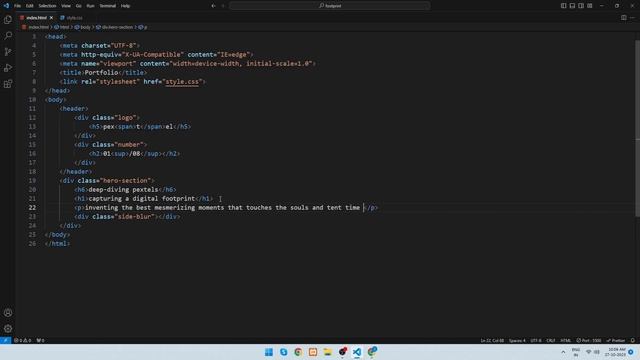Toggle the bottom panel layout button

(572, 6)
